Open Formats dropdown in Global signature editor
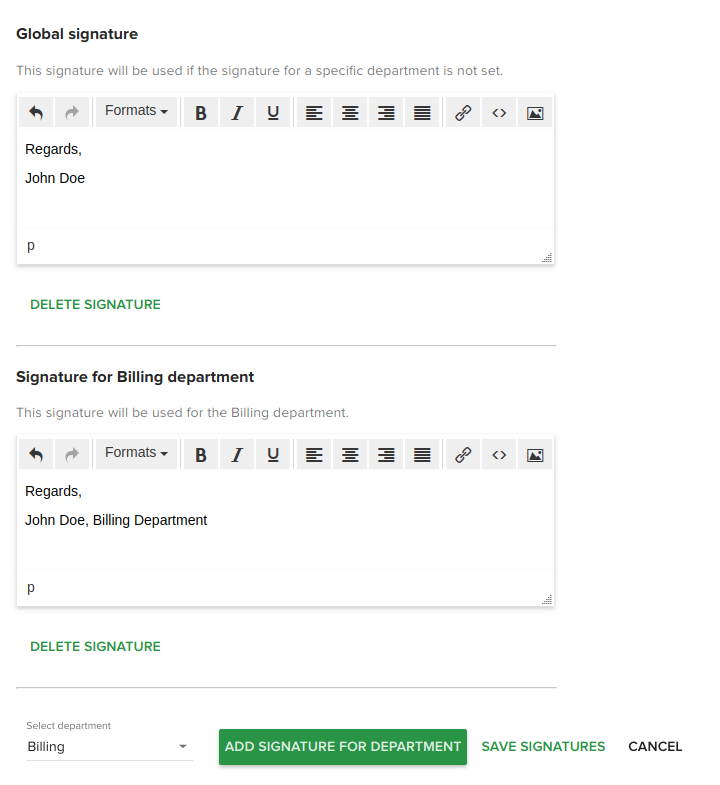 (136, 112)
